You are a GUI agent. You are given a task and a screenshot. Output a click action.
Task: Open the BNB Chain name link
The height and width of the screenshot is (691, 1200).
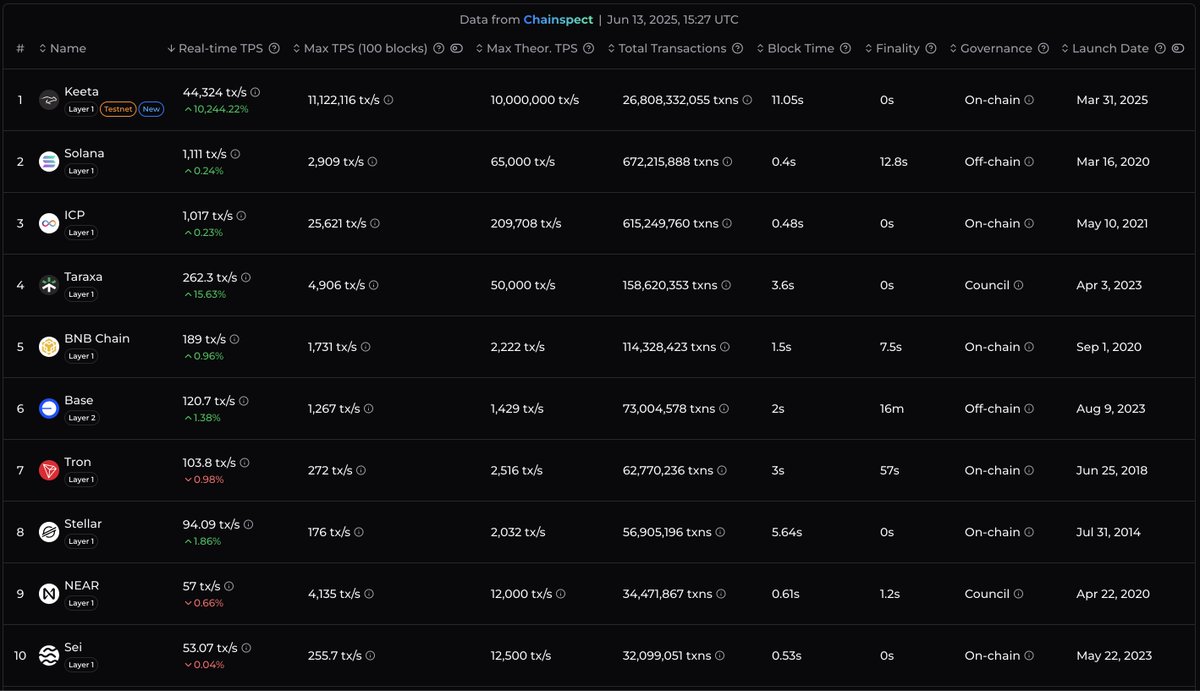pos(97,339)
